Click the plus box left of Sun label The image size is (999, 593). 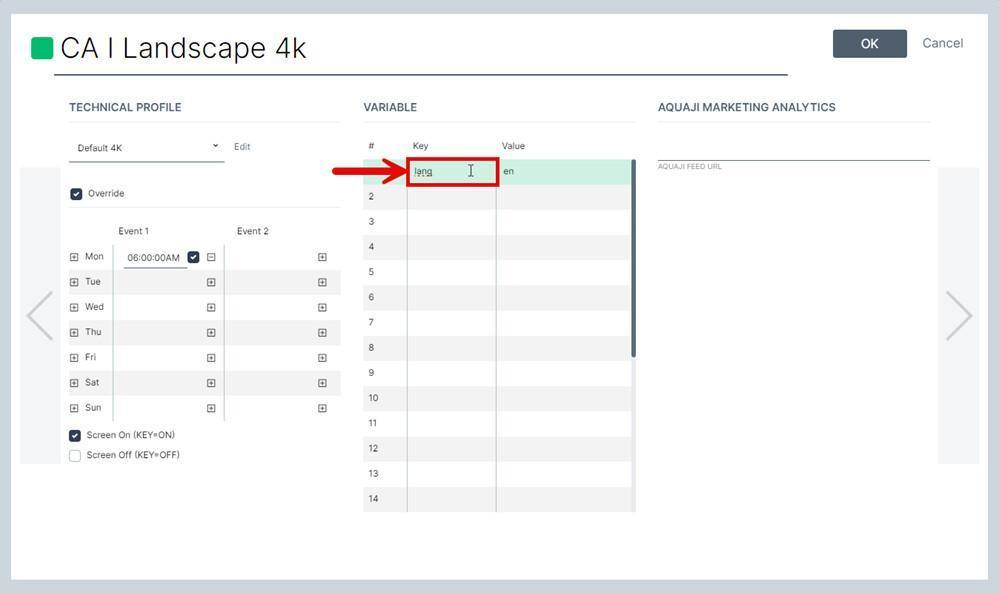74,408
